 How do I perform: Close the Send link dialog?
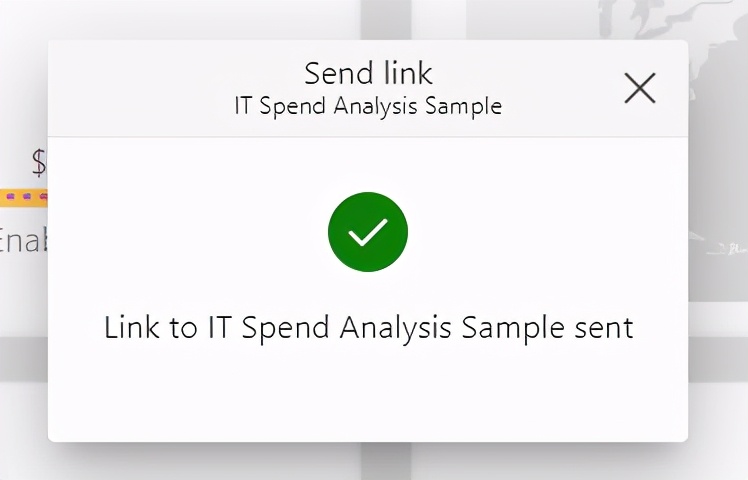point(640,88)
